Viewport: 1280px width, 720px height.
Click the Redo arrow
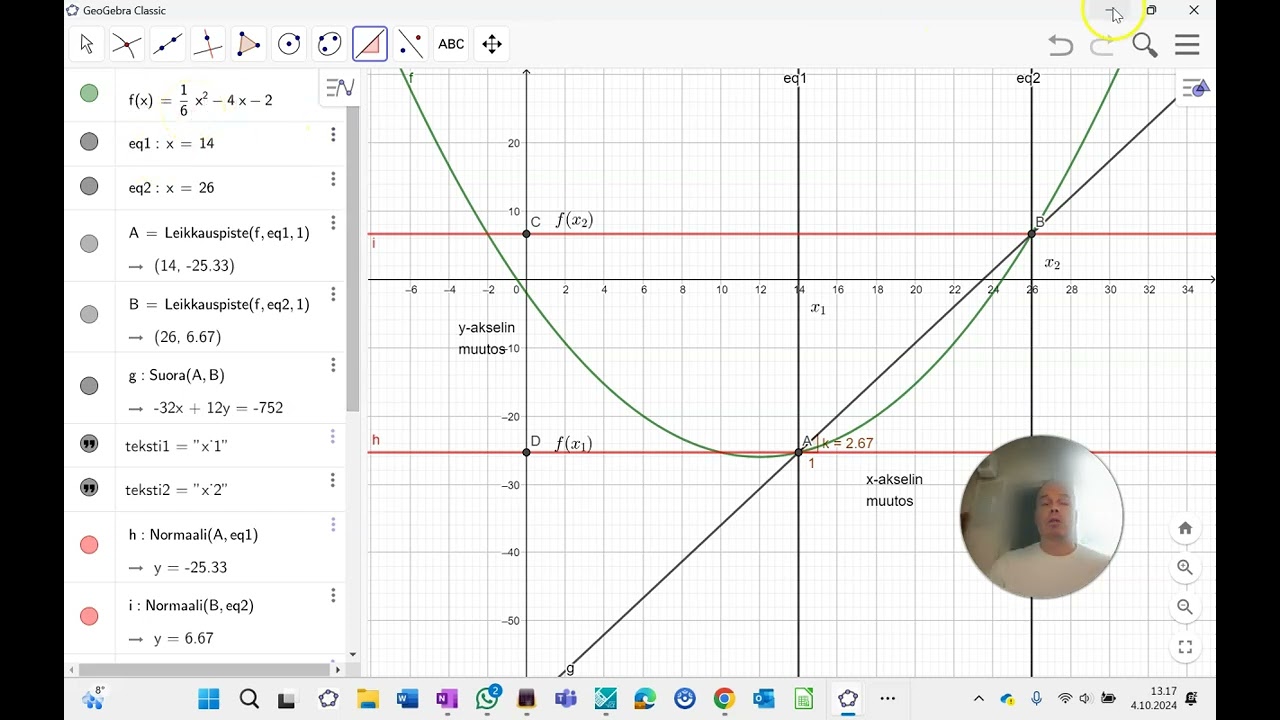click(1102, 45)
